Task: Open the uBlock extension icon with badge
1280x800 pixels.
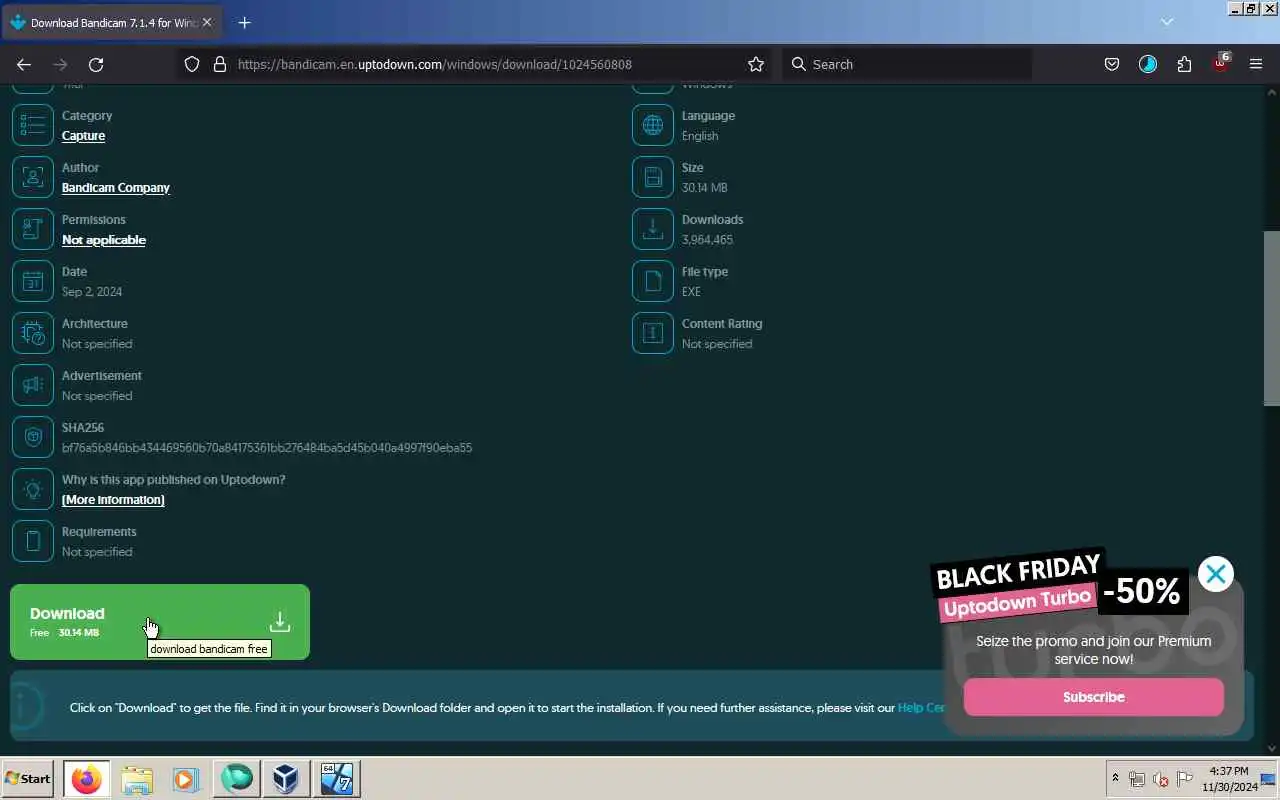Action: tap(1220, 63)
